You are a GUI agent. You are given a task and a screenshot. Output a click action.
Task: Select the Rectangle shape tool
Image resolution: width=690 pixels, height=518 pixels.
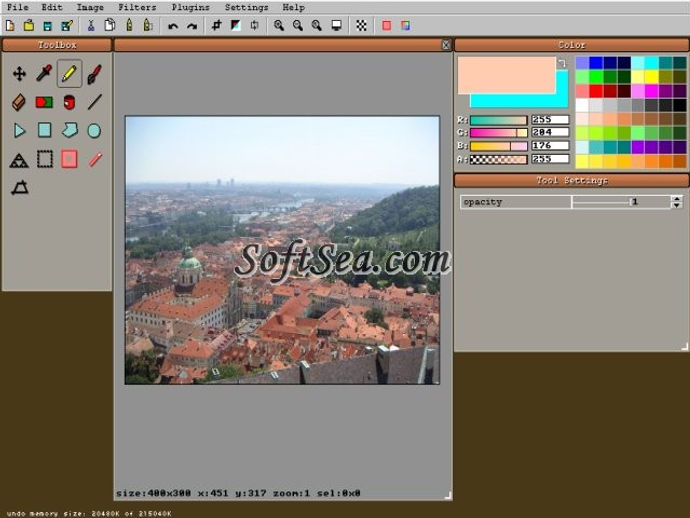(44, 130)
